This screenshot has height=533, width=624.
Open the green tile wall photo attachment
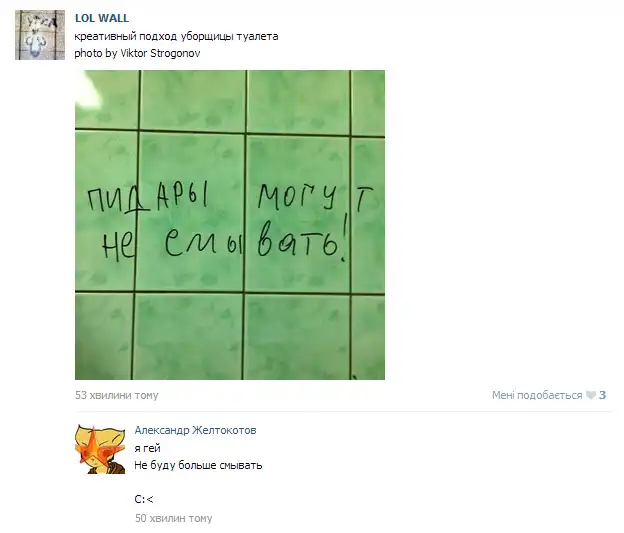click(x=230, y=225)
